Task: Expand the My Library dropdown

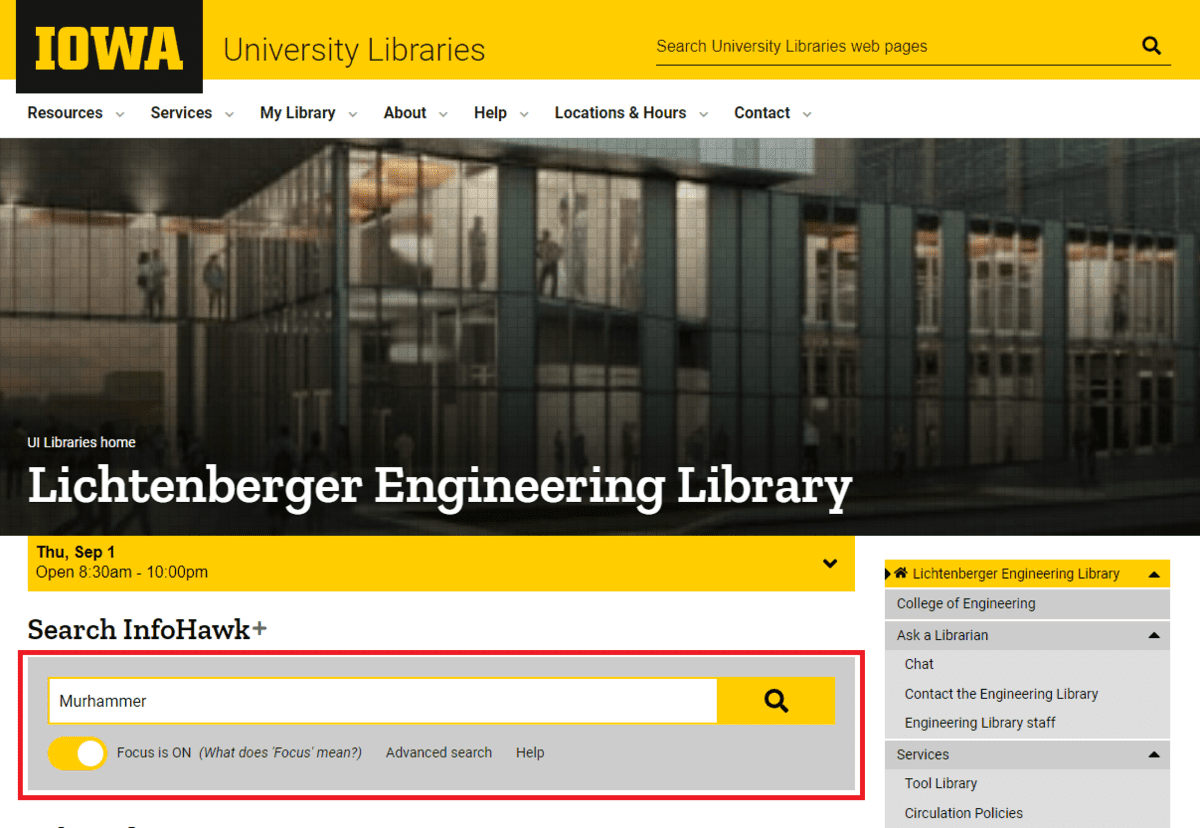Action: 308,113
